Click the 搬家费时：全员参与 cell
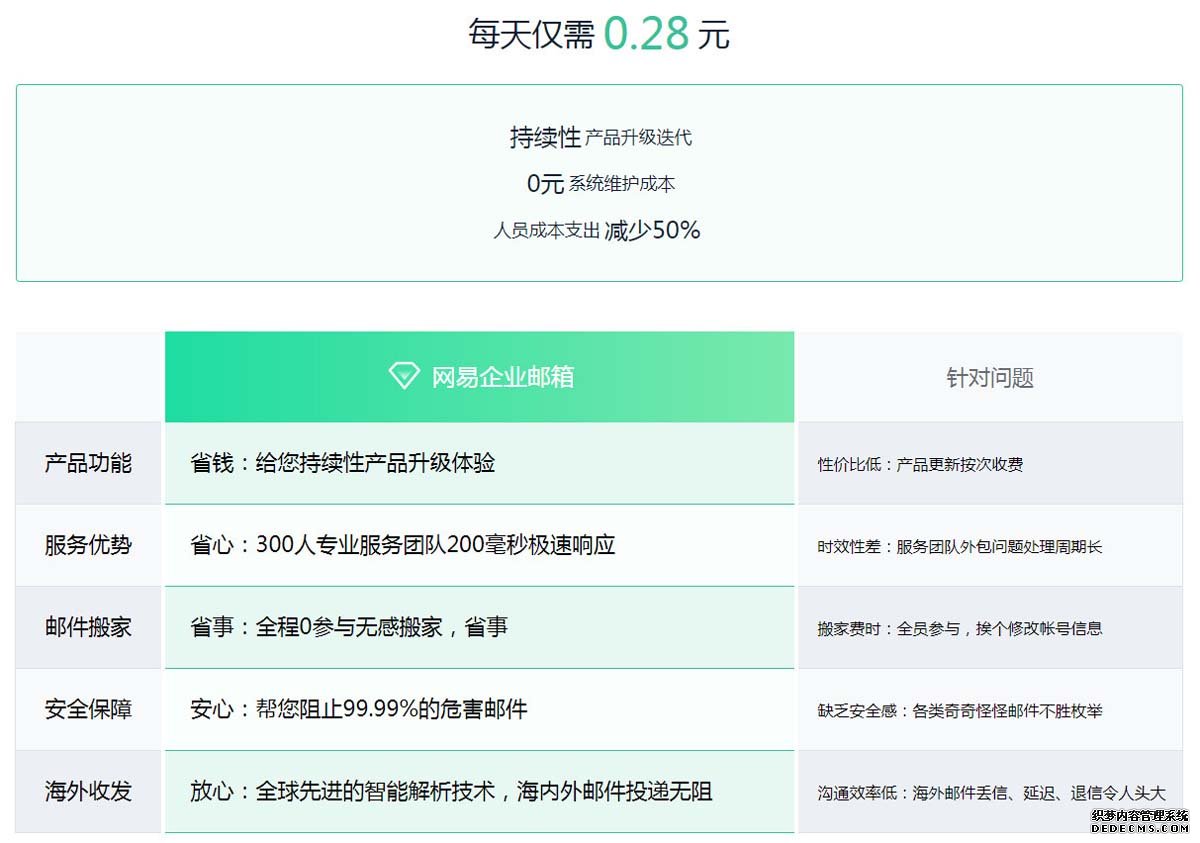 990,627
